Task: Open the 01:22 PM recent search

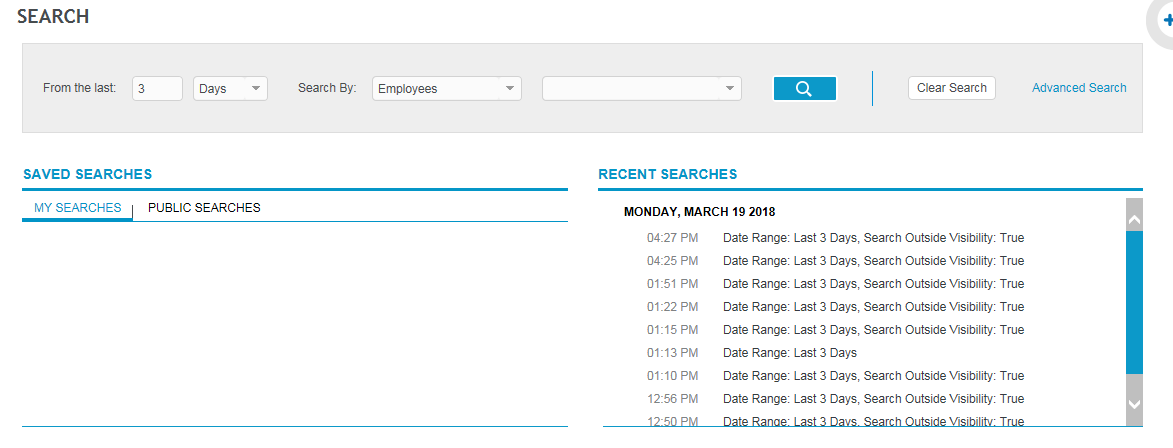Action: (873, 307)
